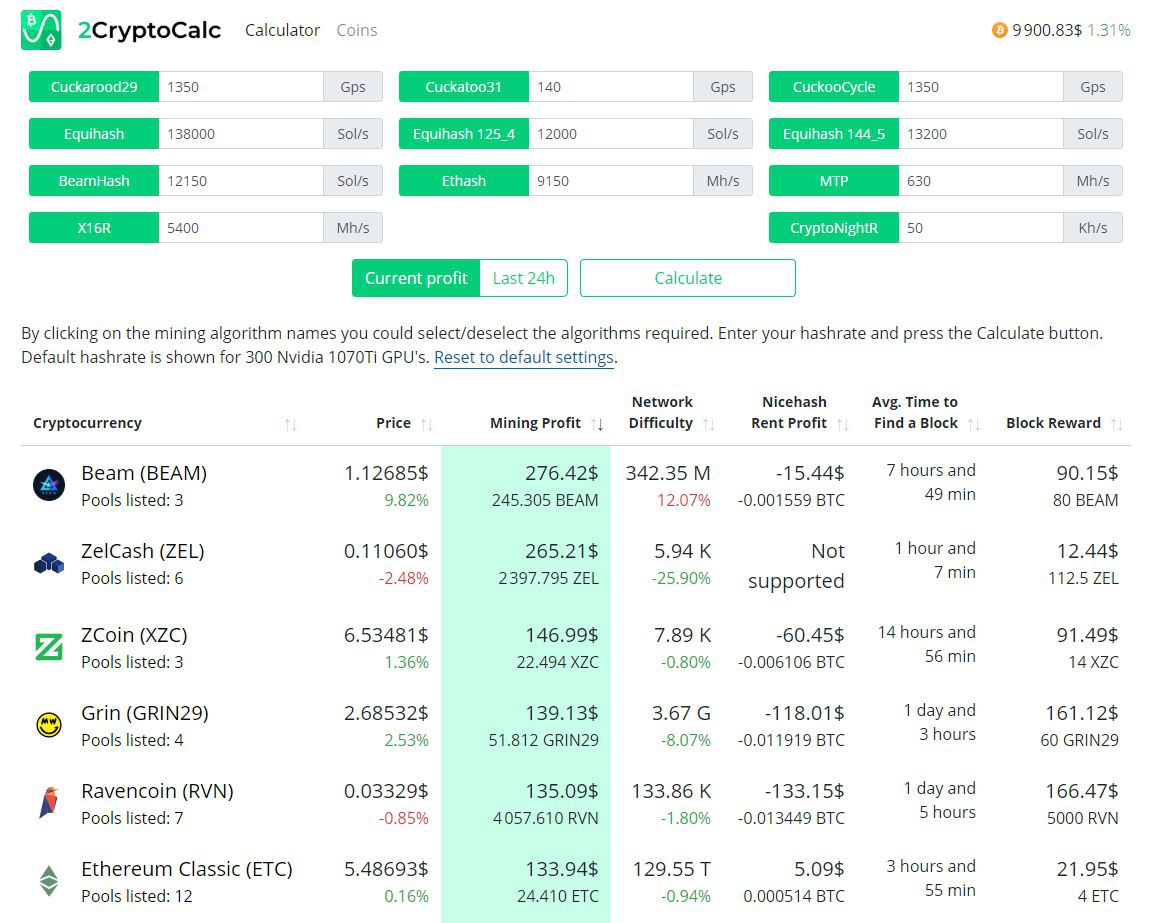Click the Bitcoin price icon
The width and height of the screenshot is (1154, 923).
tap(999, 30)
